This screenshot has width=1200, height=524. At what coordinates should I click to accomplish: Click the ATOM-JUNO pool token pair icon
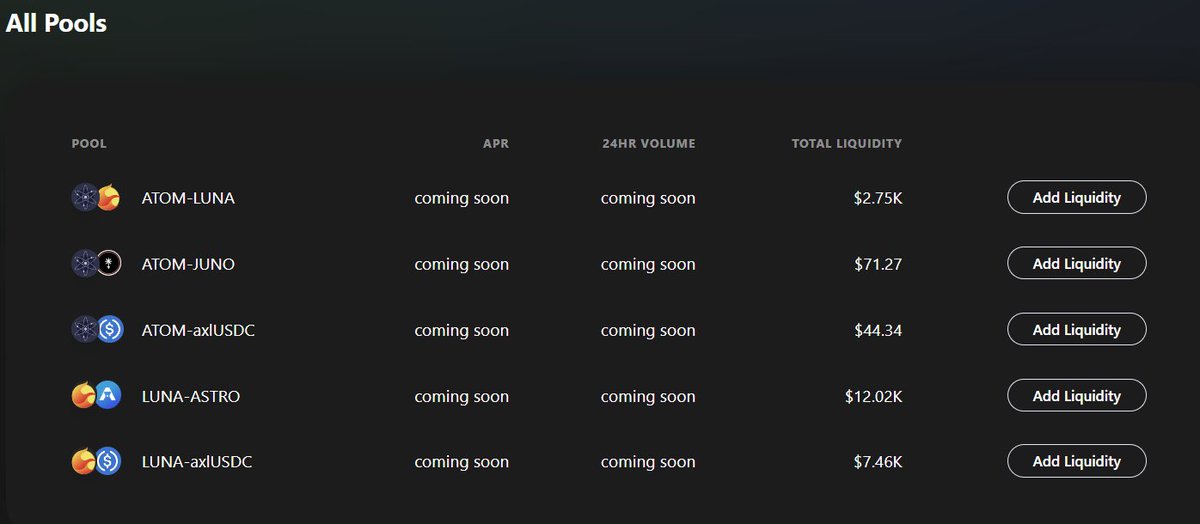pyautogui.click(x=96, y=264)
